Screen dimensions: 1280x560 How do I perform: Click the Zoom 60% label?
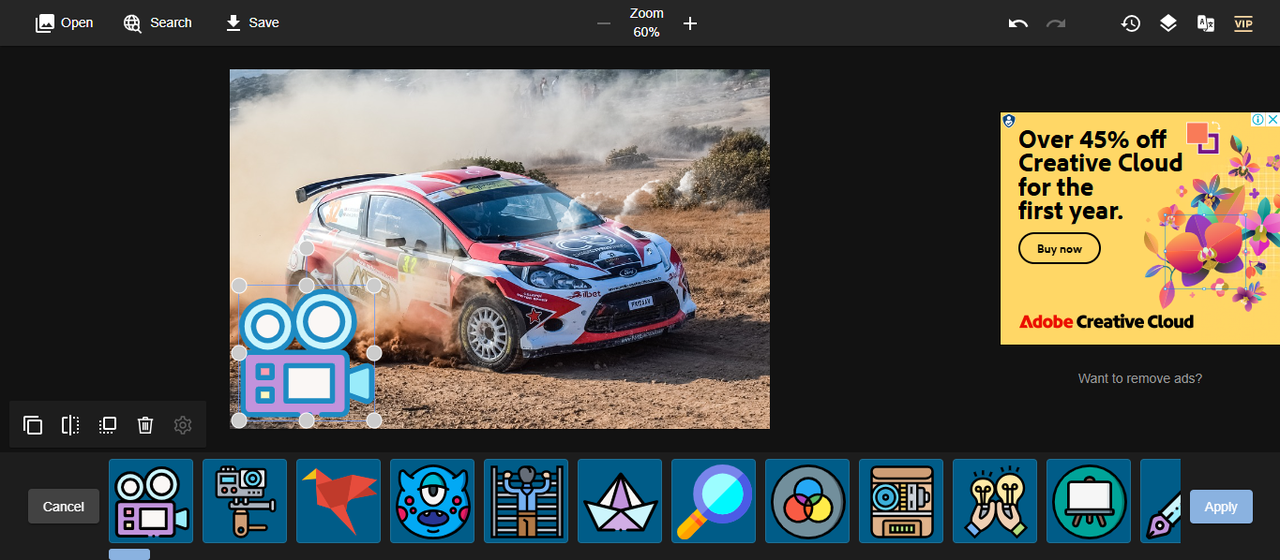(646, 23)
